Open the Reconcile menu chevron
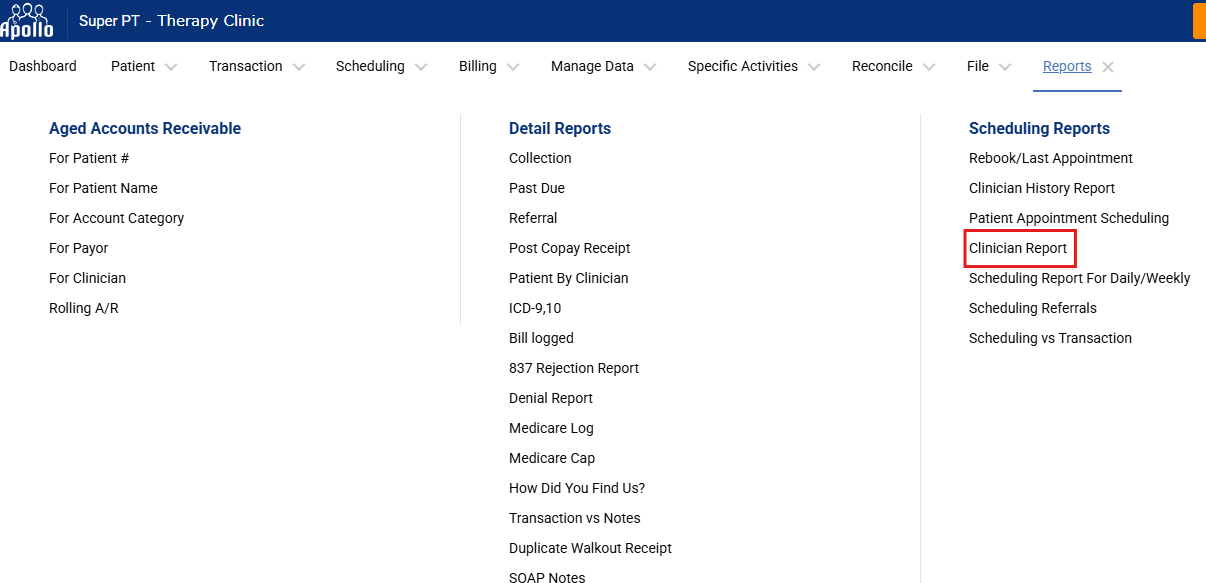Screen dimensions: 1206x583 [929, 67]
